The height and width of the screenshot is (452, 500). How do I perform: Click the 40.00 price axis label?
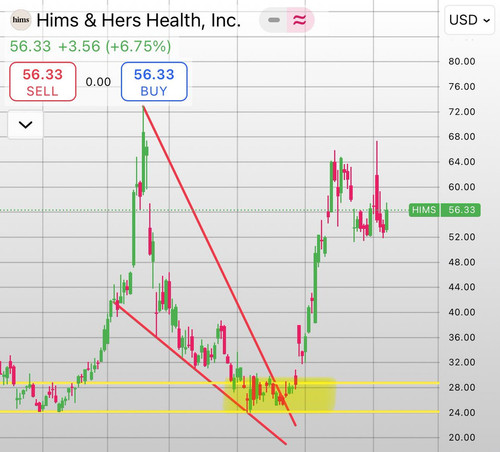tap(462, 312)
